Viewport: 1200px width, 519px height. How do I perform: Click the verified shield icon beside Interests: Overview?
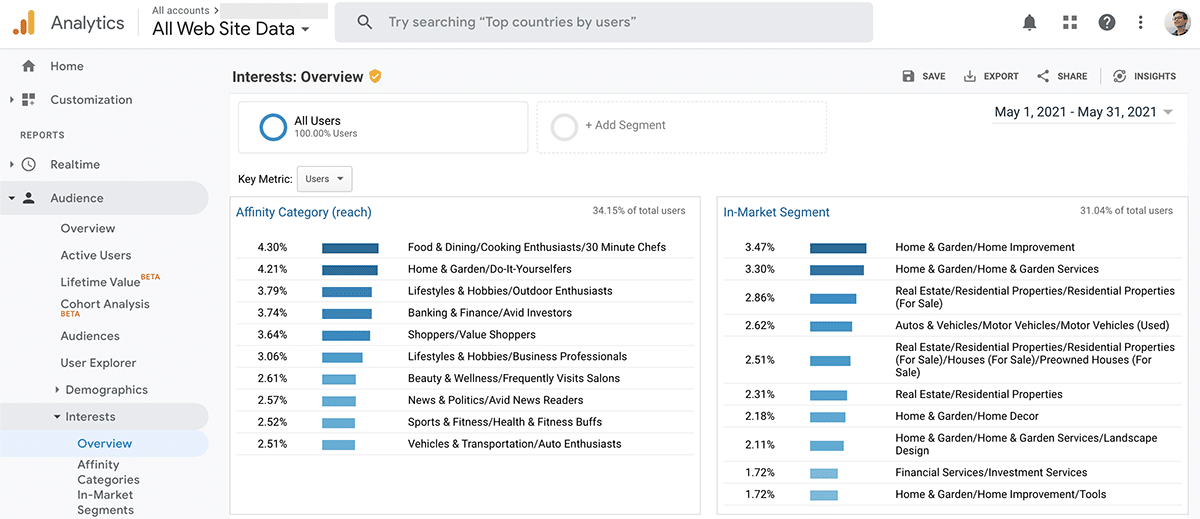[375, 76]
